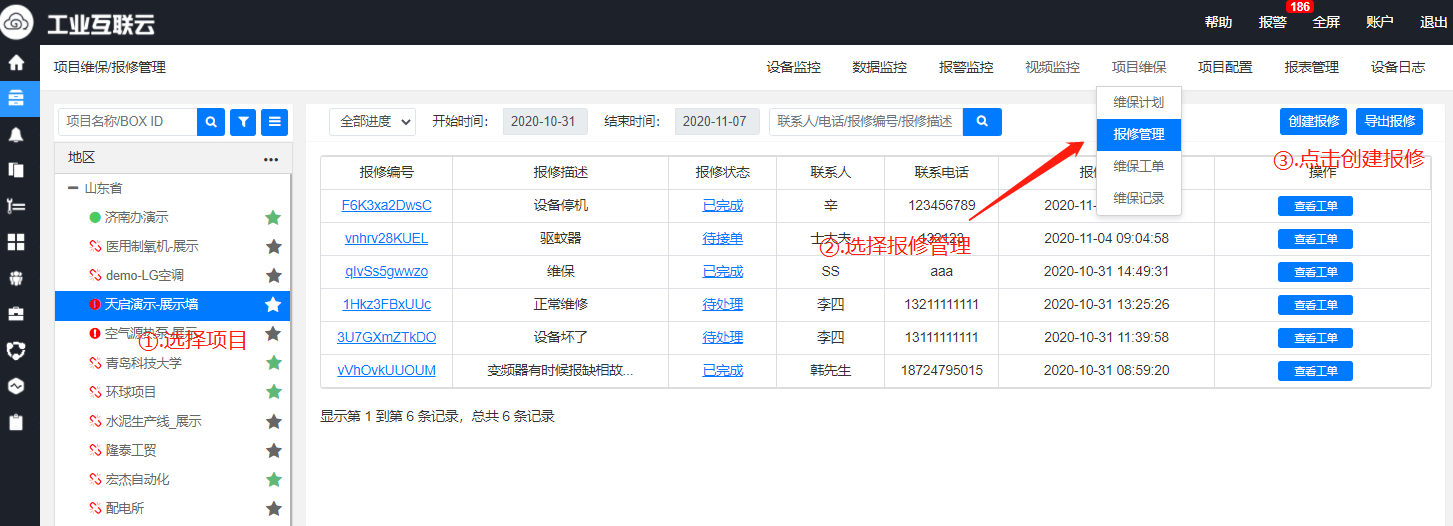The image size is (1453, 526).
Task: Toggle favorite star for demo-LG空调
Action: click(273, 275)
